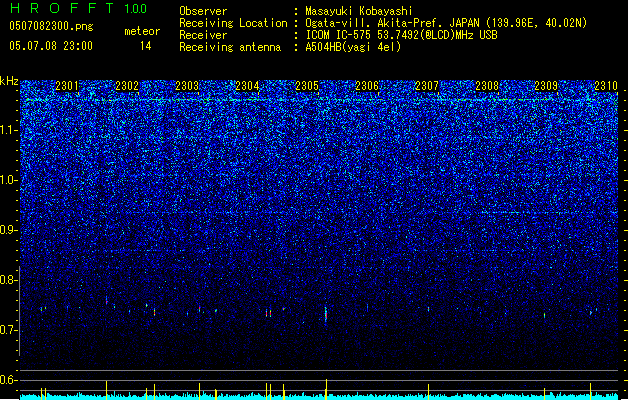Click the 2304 time label
The height and width of the screenshot is (400, 629).
coord(247,86)
